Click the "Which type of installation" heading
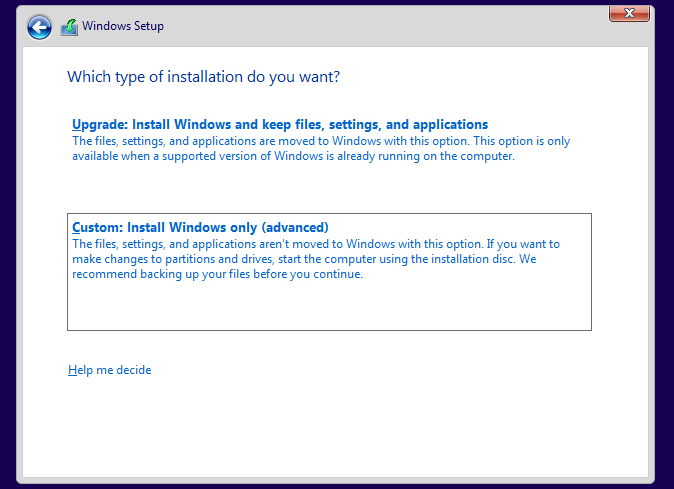 click(210, 76)
